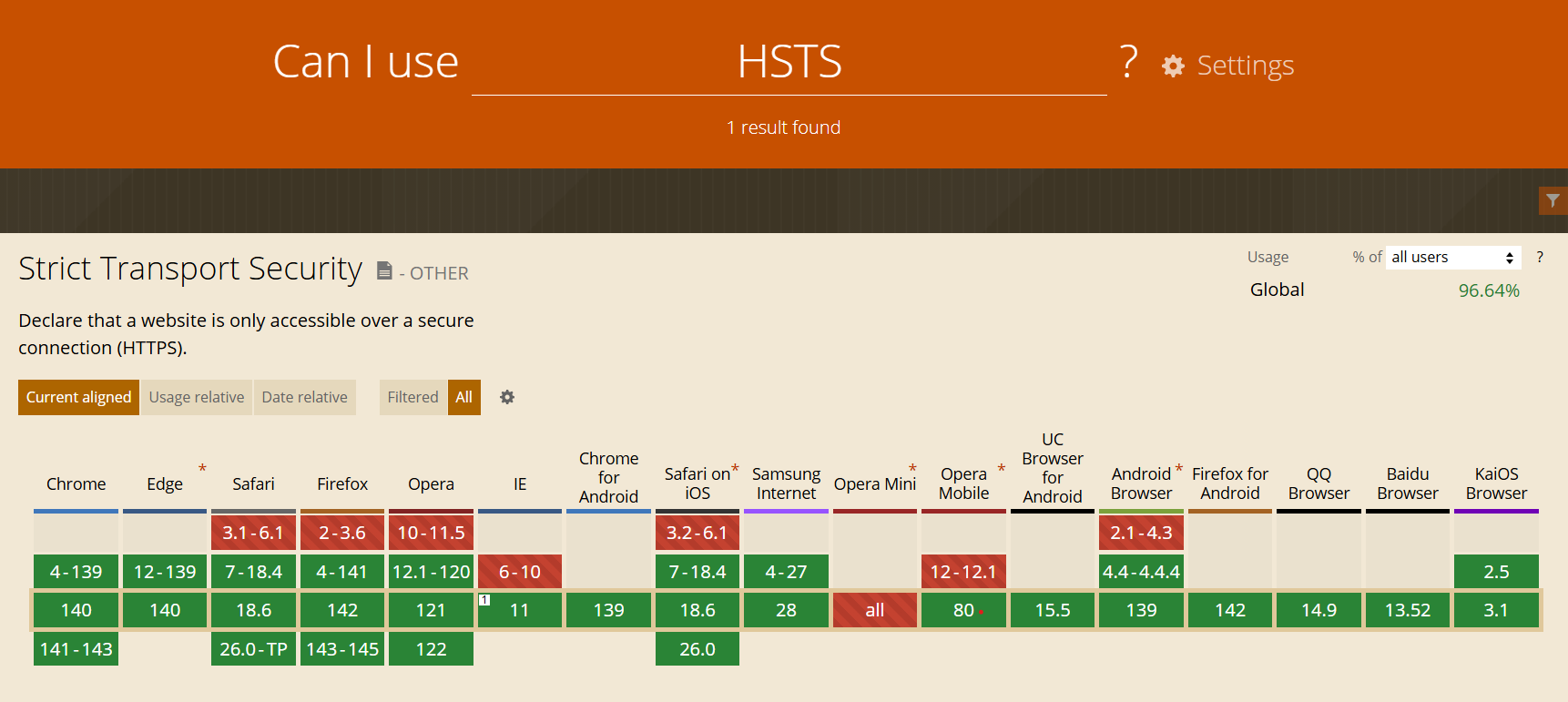Click note 1 marker on IE 11
Viewport: 1568px width, 702px height.
[x=484, y=600]
